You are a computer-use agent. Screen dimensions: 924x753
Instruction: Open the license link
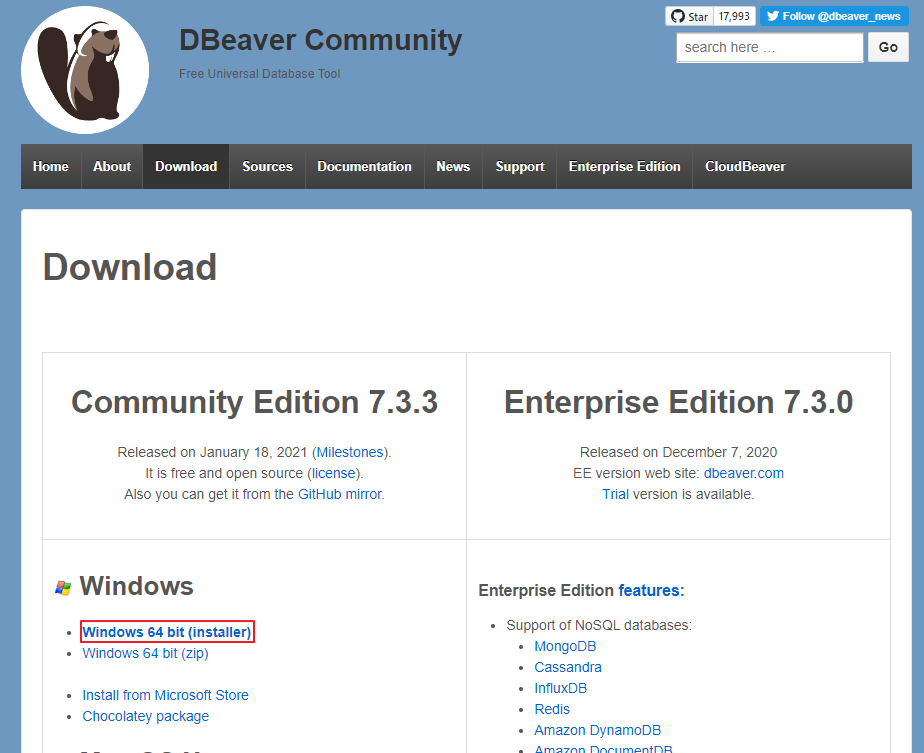[334, 474]
